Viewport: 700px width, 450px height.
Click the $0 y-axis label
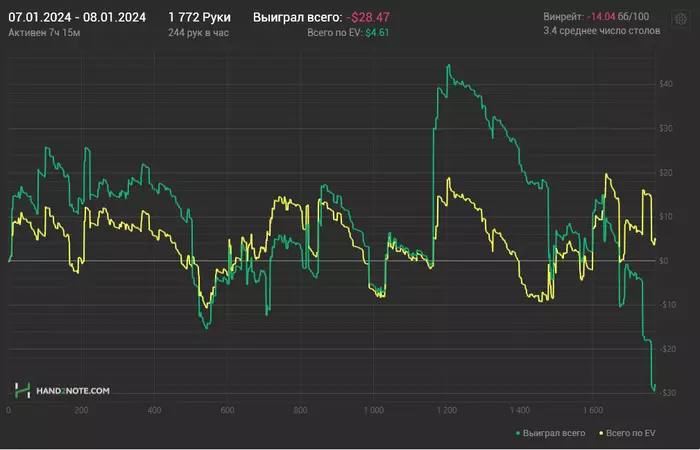pos(664,261)
